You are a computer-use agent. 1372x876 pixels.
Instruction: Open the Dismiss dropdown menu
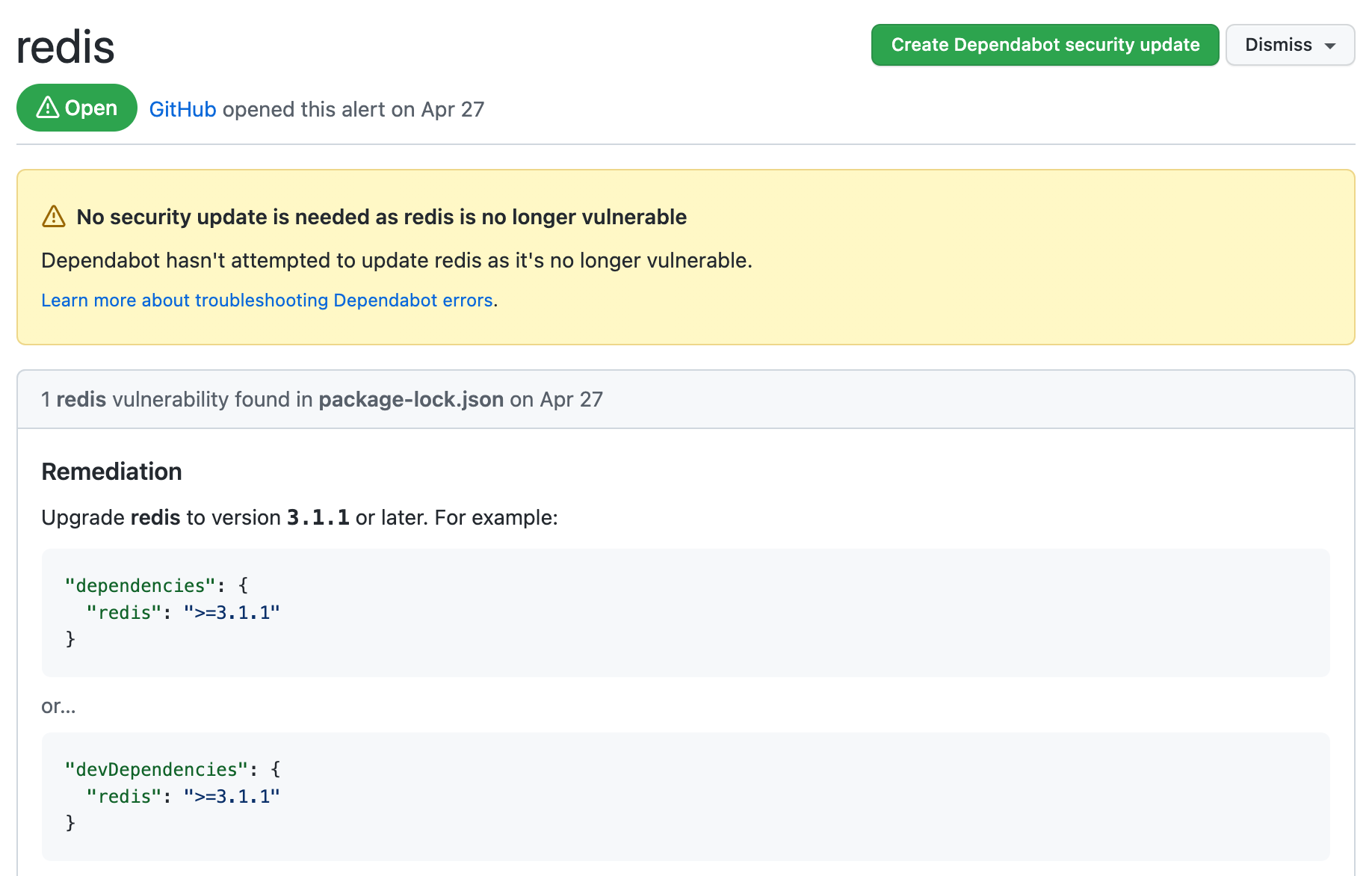point(1290,45)
